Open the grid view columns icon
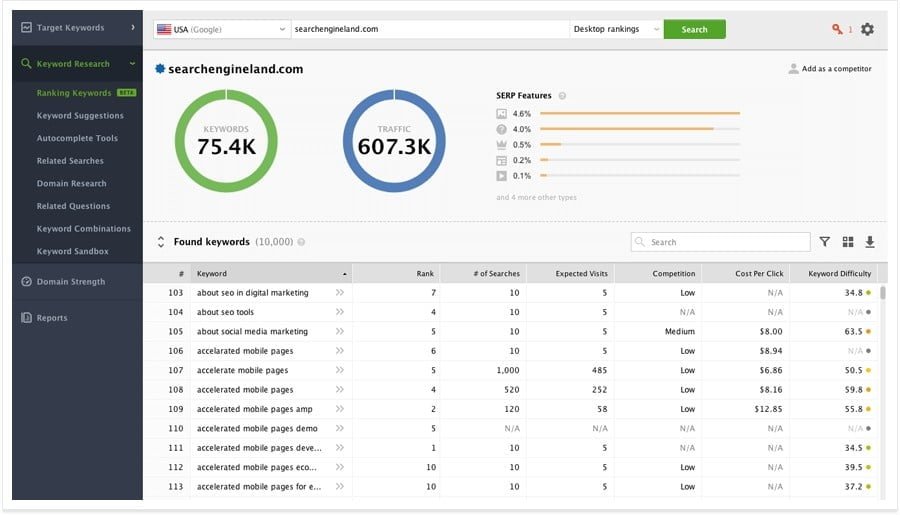 point(848,242)
